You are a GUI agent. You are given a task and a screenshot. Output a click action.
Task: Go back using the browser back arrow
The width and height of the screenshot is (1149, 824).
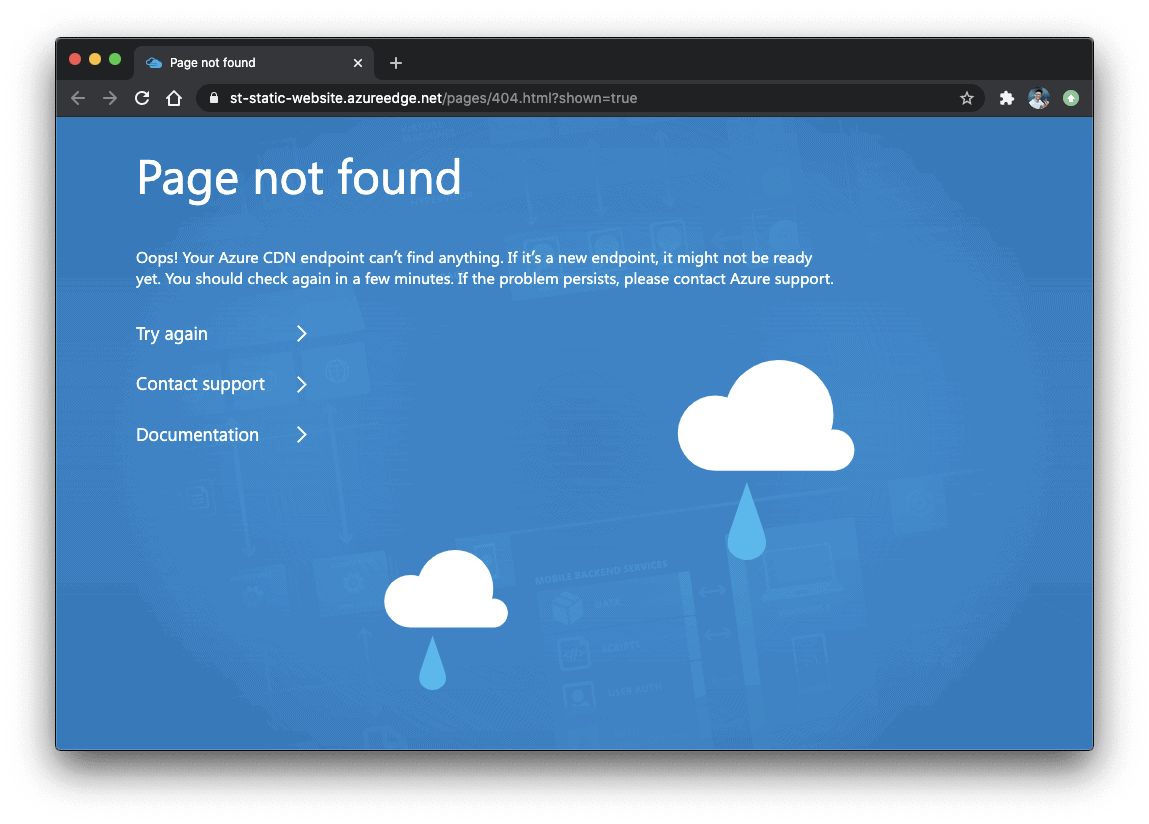point(78,98)
